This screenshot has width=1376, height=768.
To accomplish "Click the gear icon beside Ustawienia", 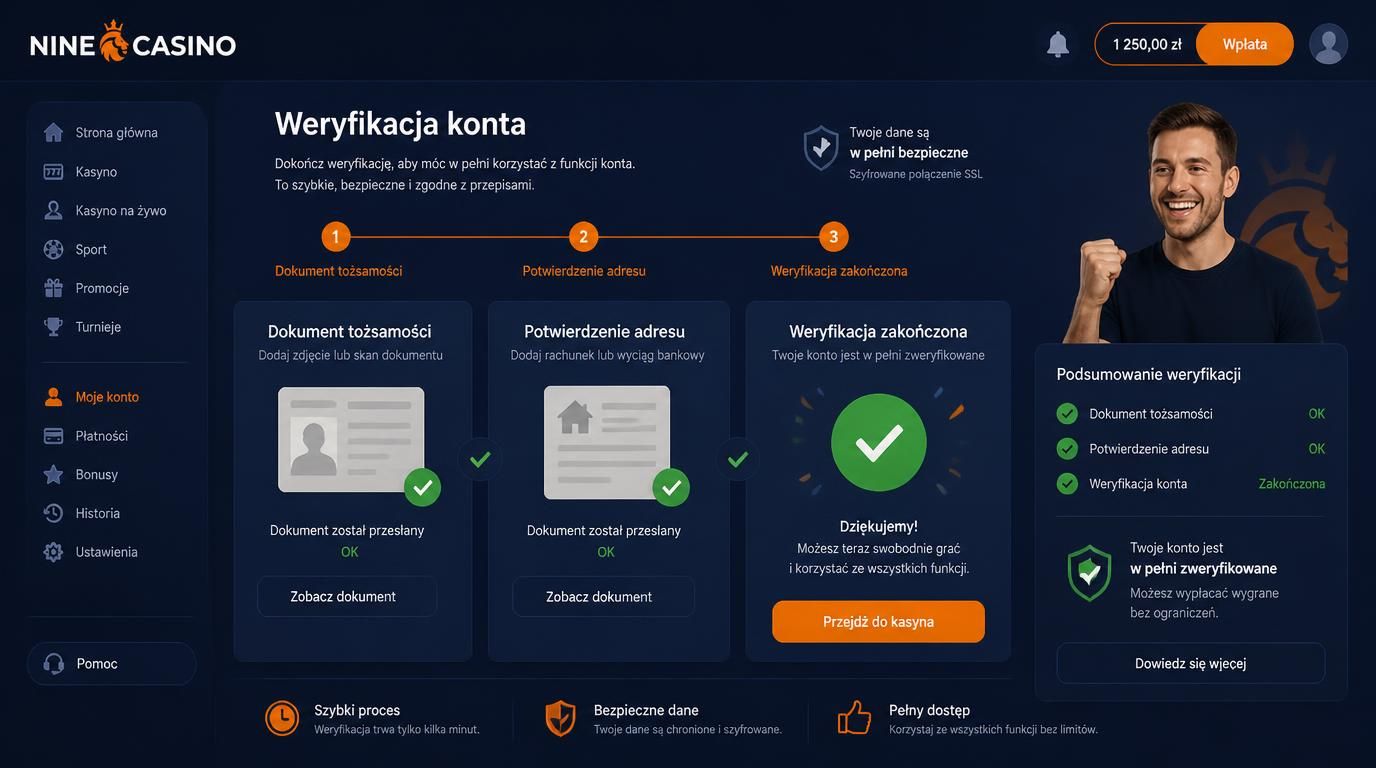I will 53,552.
